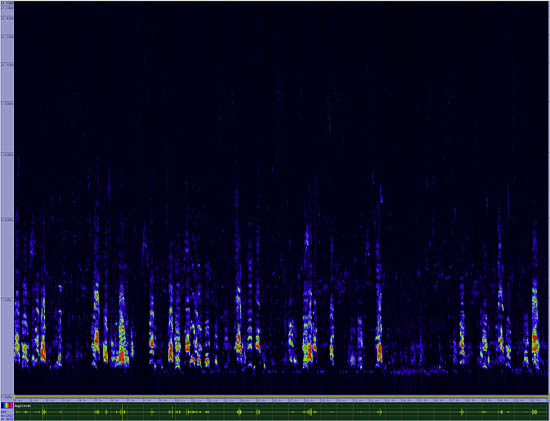Click the yellow position bar under the spectrogram
The image size is (550, 421).
tap(281, 396)
